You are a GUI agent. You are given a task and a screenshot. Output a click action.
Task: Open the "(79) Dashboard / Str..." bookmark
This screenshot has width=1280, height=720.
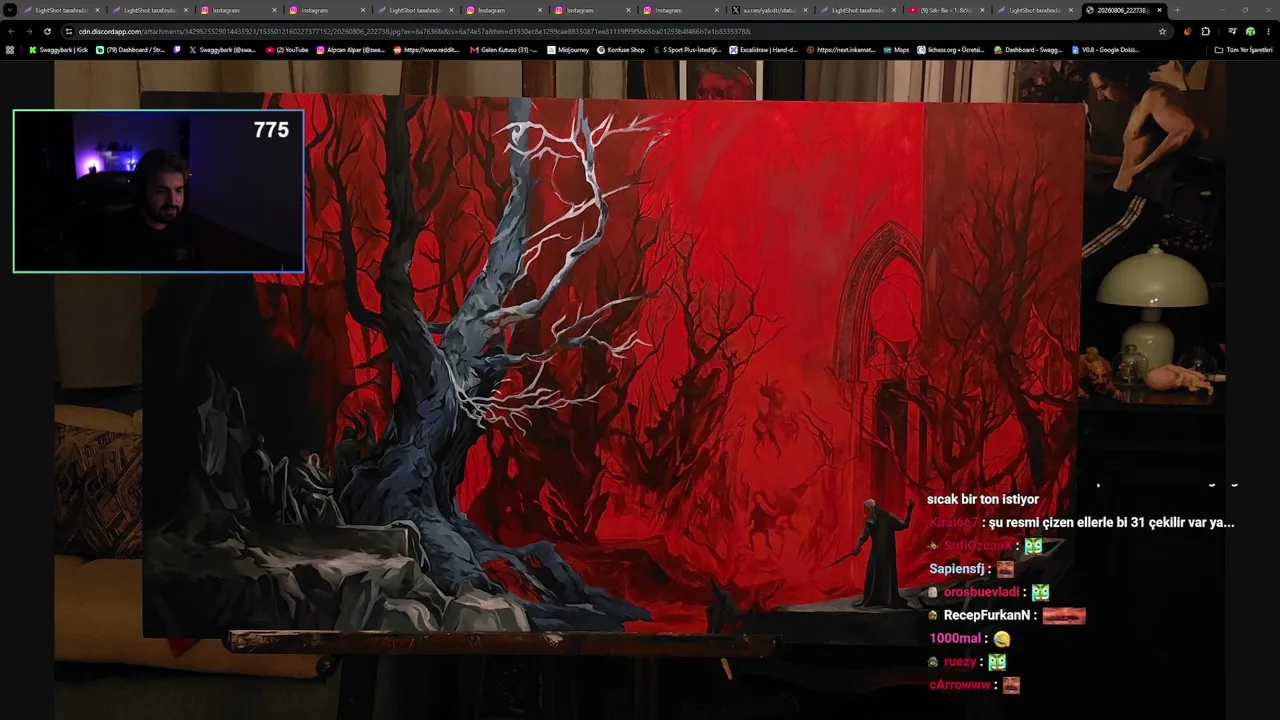130,49
